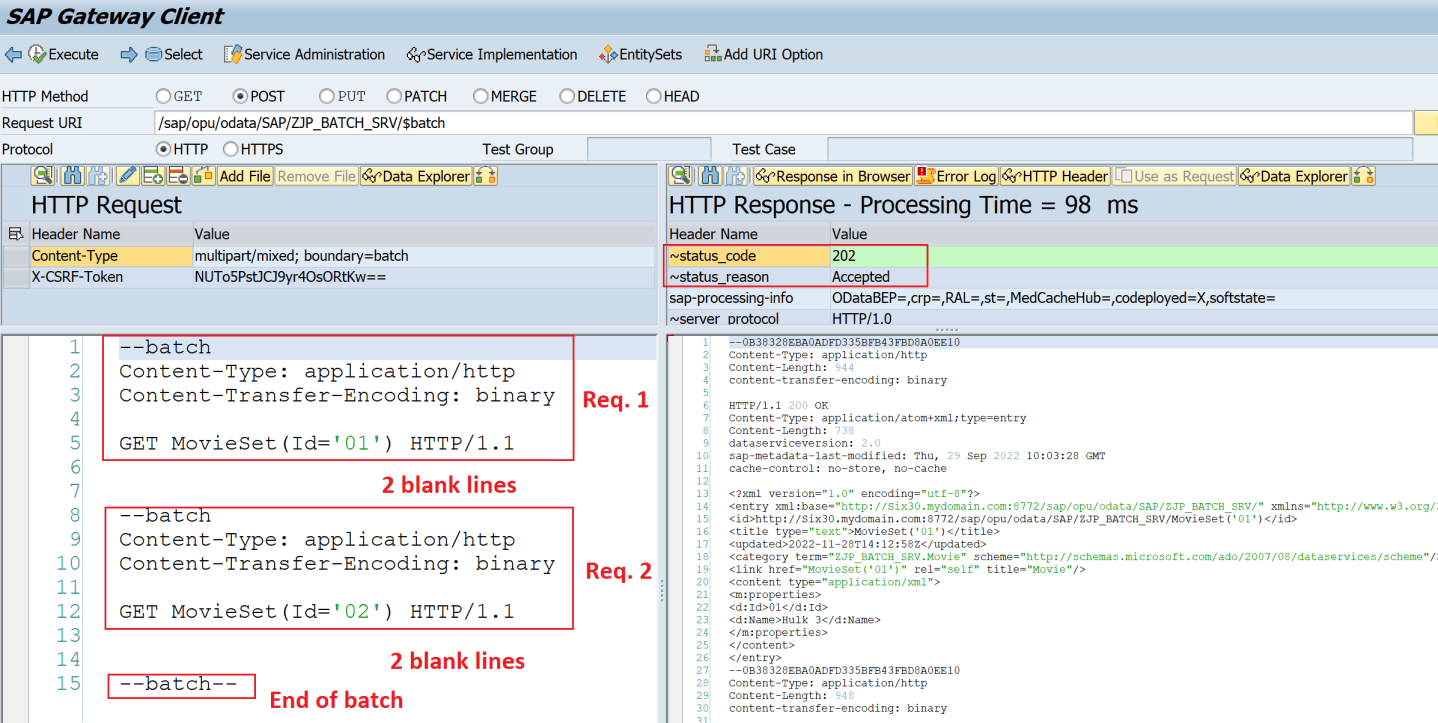Click the padlock icon left of Add File

[x=203, y=176]
